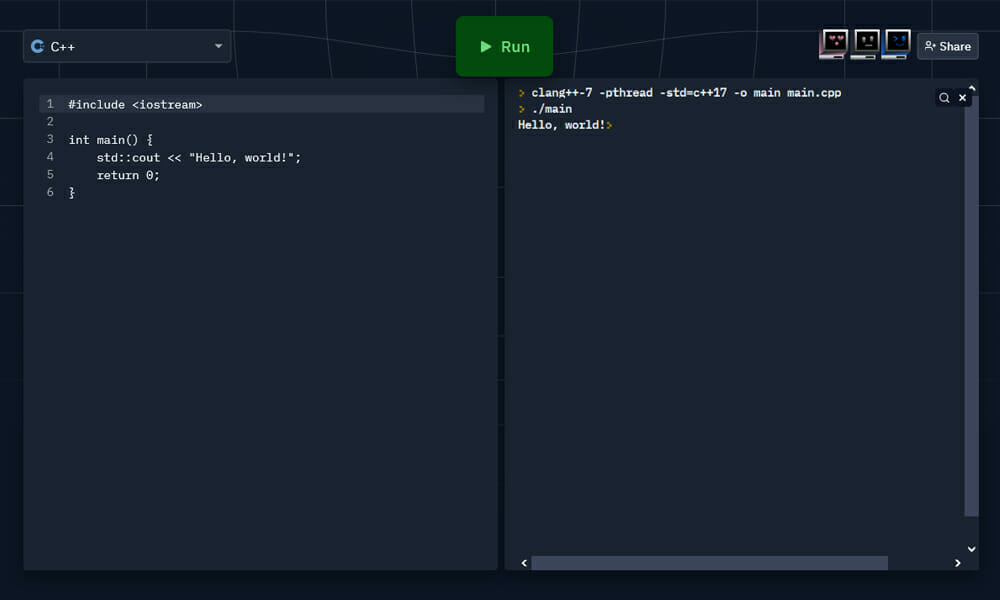Click the blue winking computer avatar
The height and width of the screenshot is (600, 1000).
tap(898, 44)
